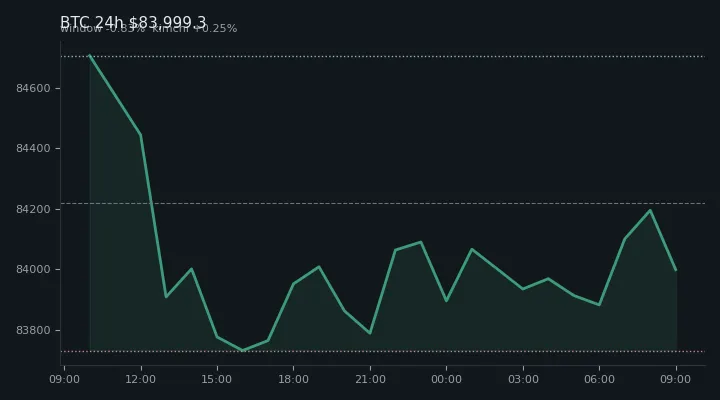Click the 84000 y-axis label
Viewport: 720px width, 400px height.
tap(33, 270)
